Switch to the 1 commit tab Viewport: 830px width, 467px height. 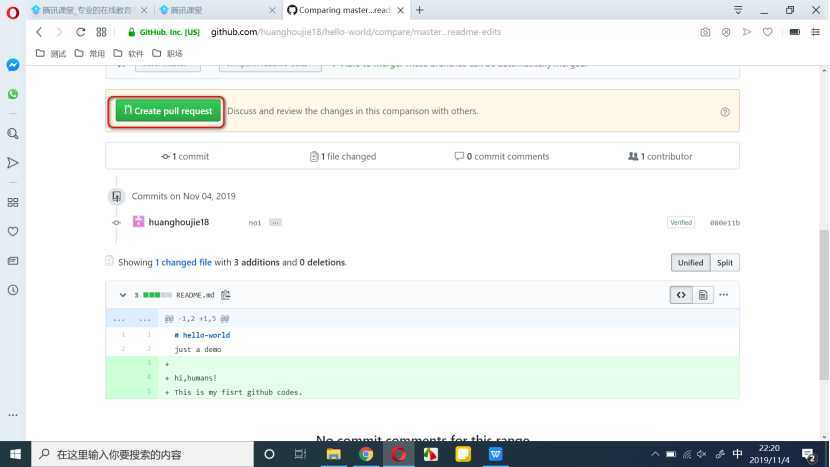(x=185, y=156)
